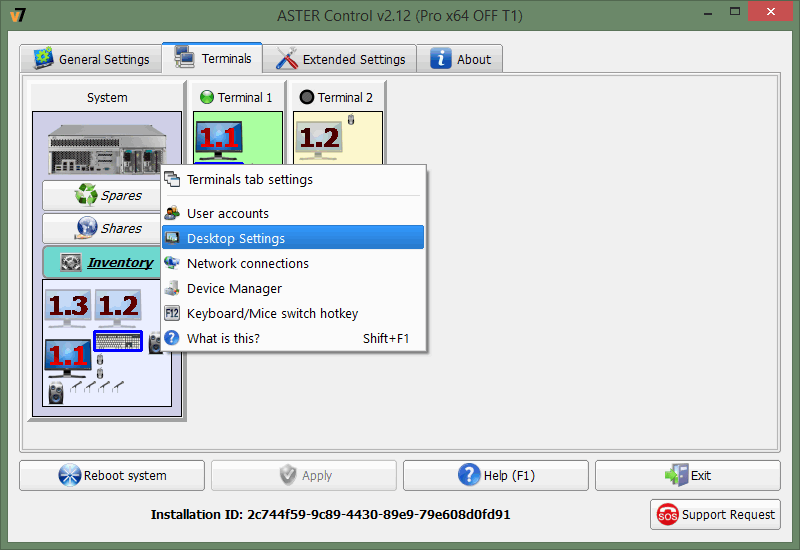Launch Device Manager from the context menu
The height and width of the screenshot is (550, 800).
[293, 288]
